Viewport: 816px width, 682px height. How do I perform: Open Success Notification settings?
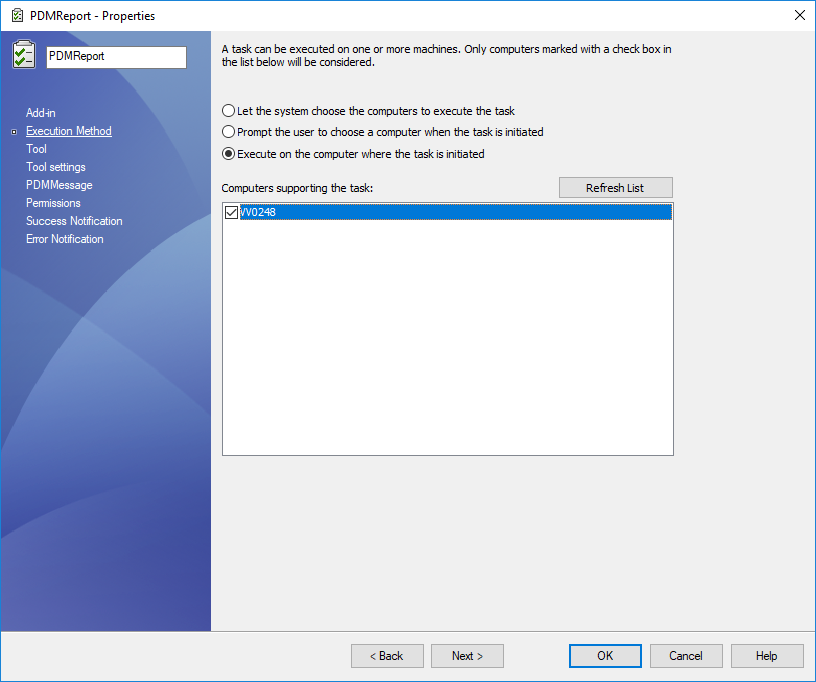click(74, 221)
